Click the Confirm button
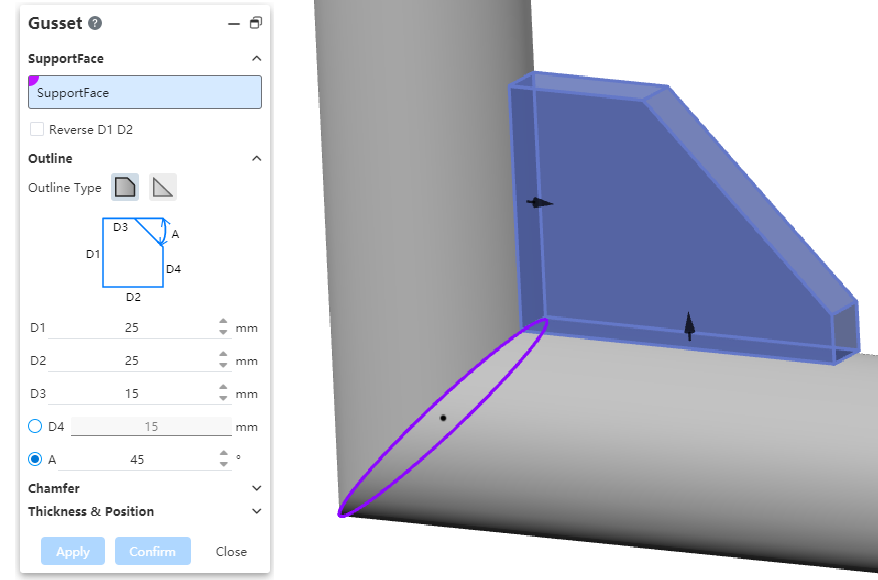Viewport: 878px width, 580px height. coord(153,551)
